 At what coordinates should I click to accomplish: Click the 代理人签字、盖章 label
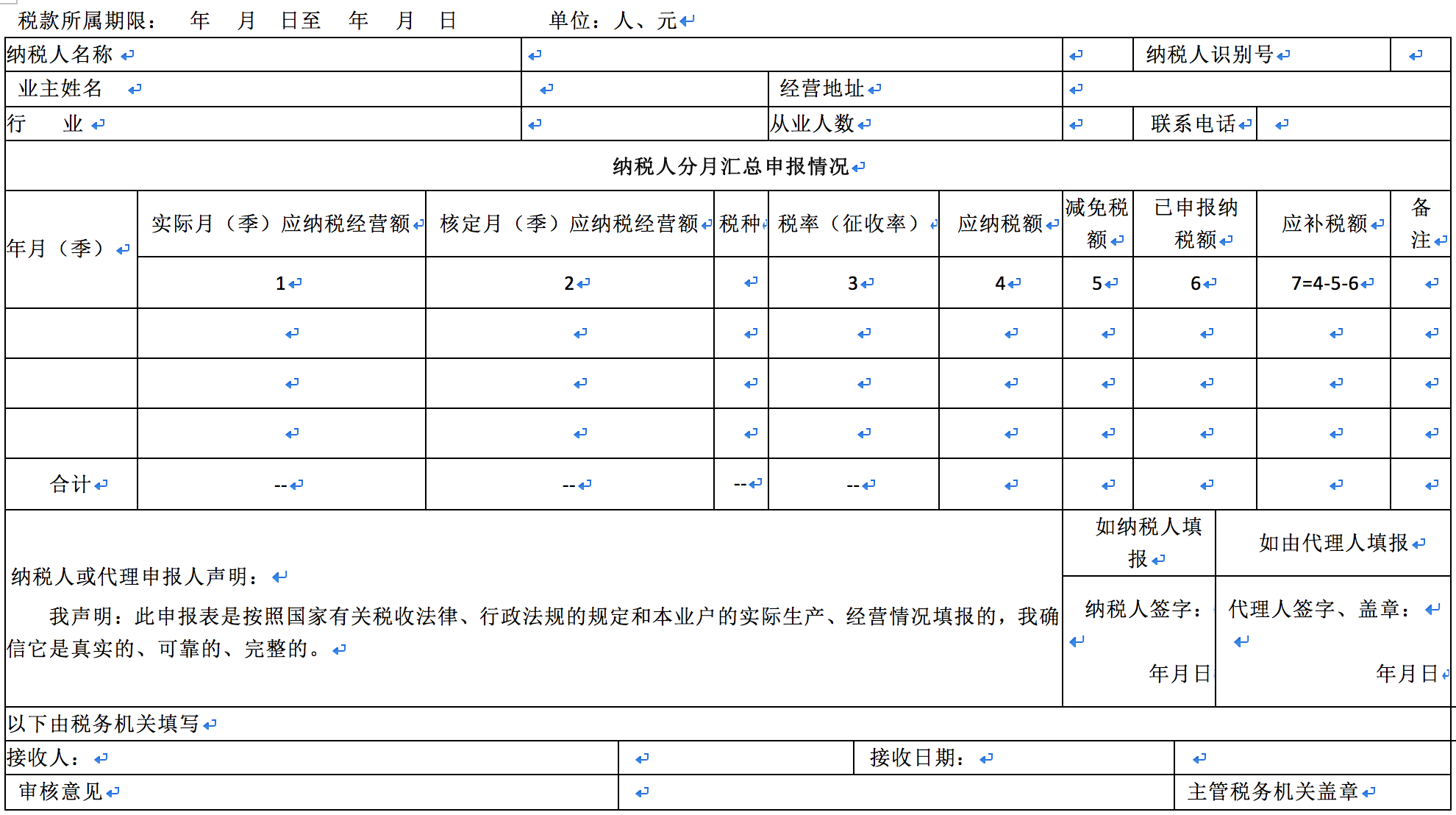click(x=1320, y=609)
